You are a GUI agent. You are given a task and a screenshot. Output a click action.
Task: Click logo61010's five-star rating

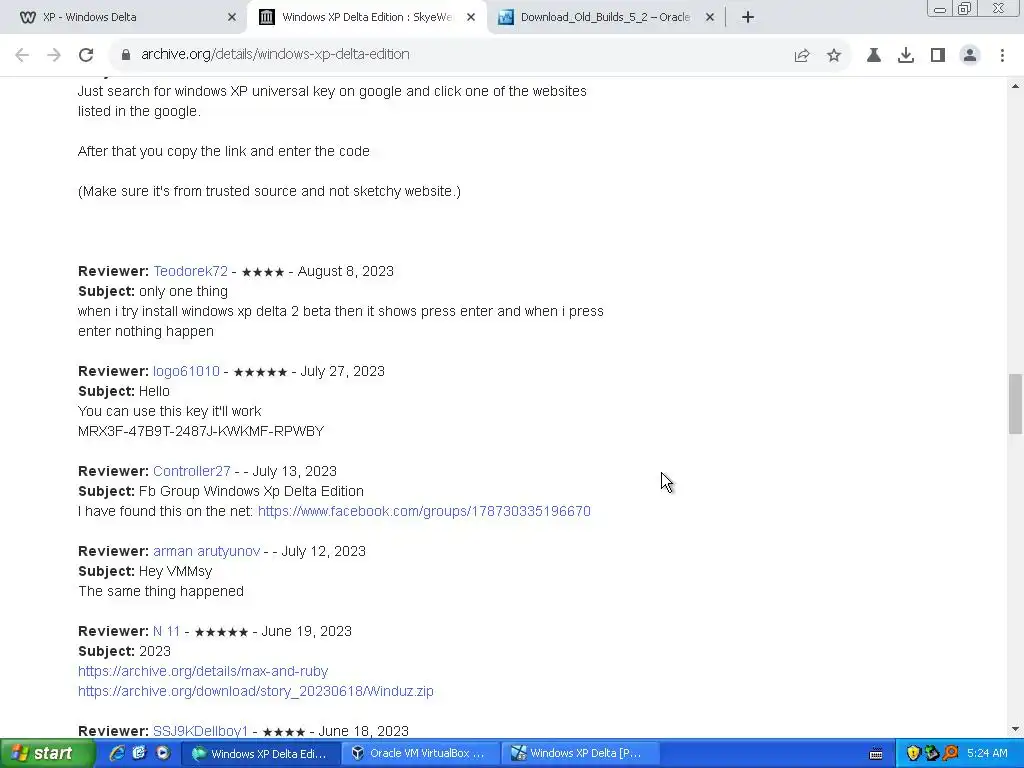point(260,372)
